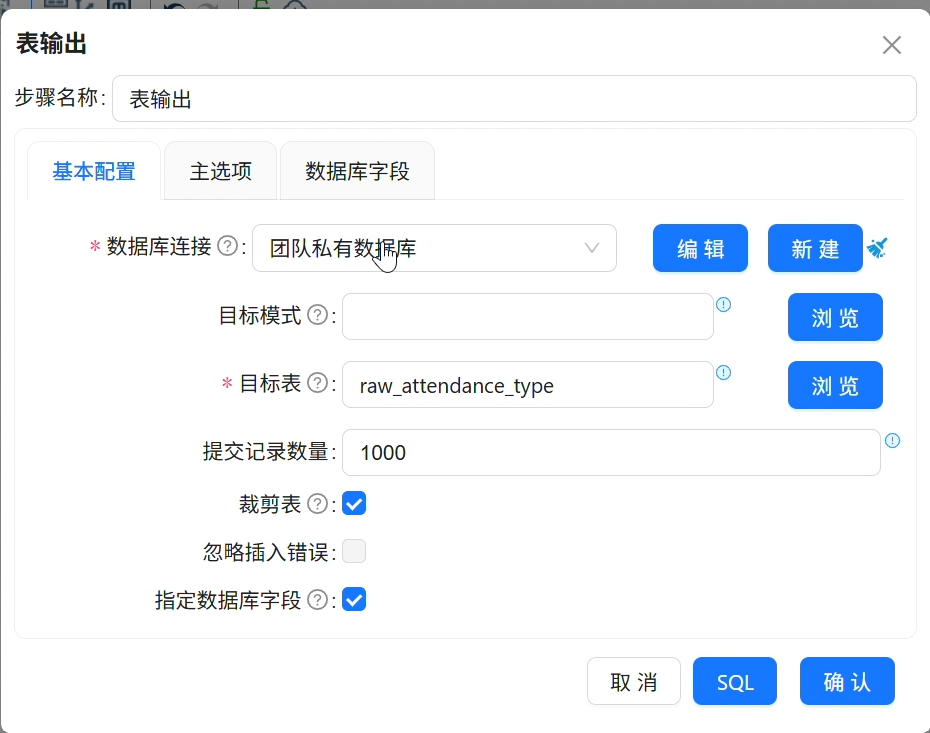Uncheck the 指定数据库字段 checkbox
930x733 pixels.
pyautogui.click(x=354, y=600)
